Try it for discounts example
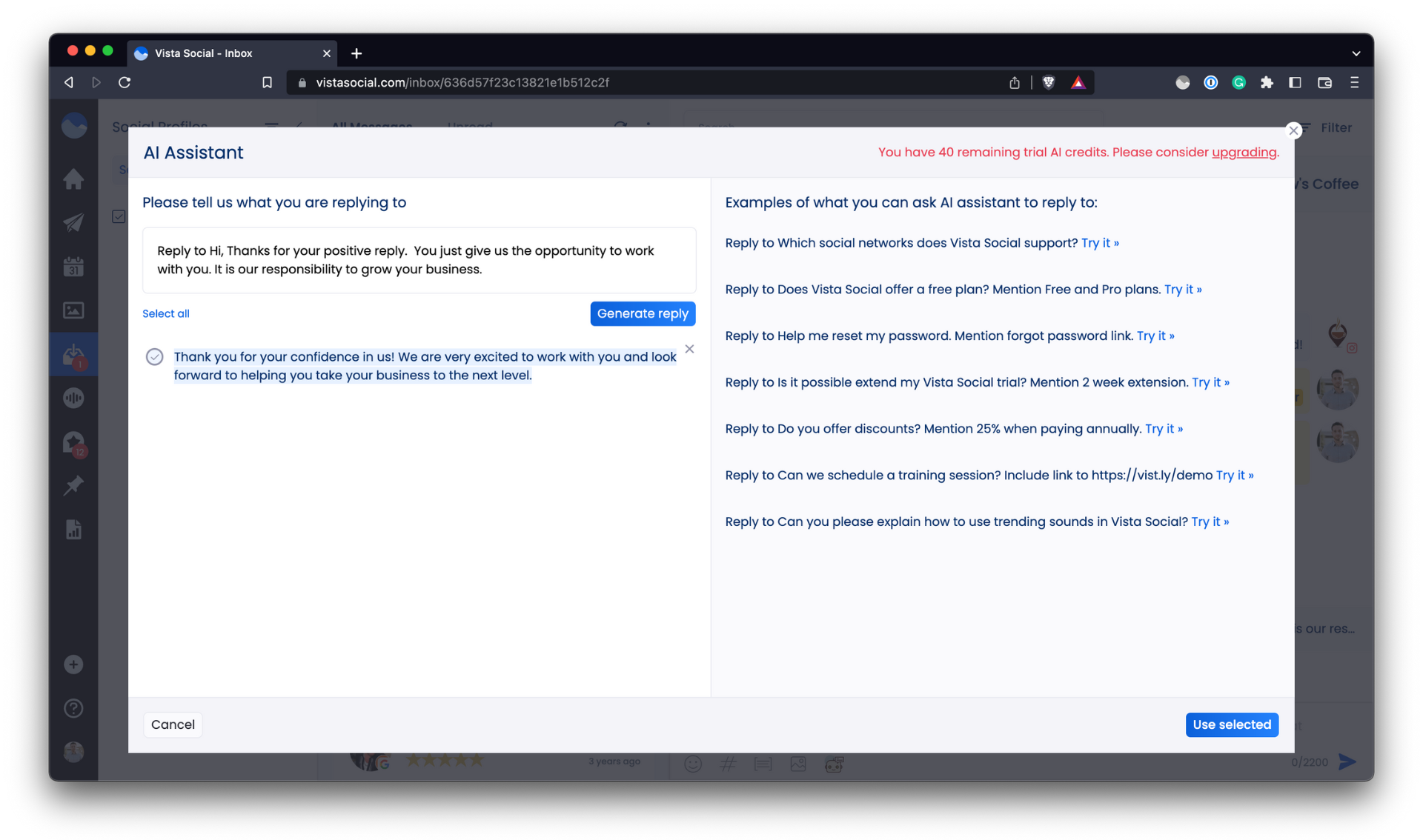The image size is (1423, 840). coord(1164,429)
